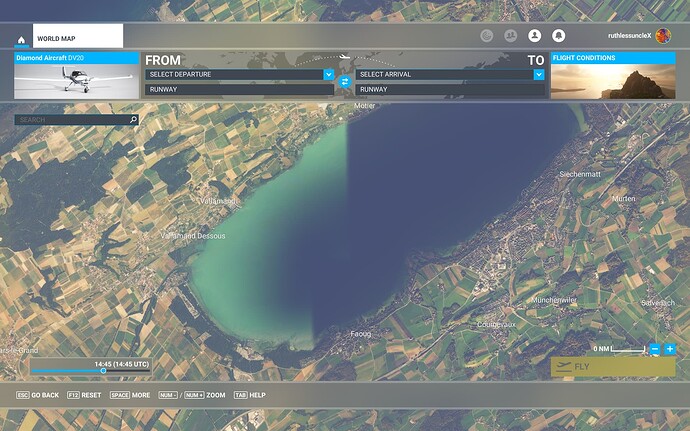Expand the Select Arrival dropdown
Screen dimensions: 690x431
click(539, 74)
